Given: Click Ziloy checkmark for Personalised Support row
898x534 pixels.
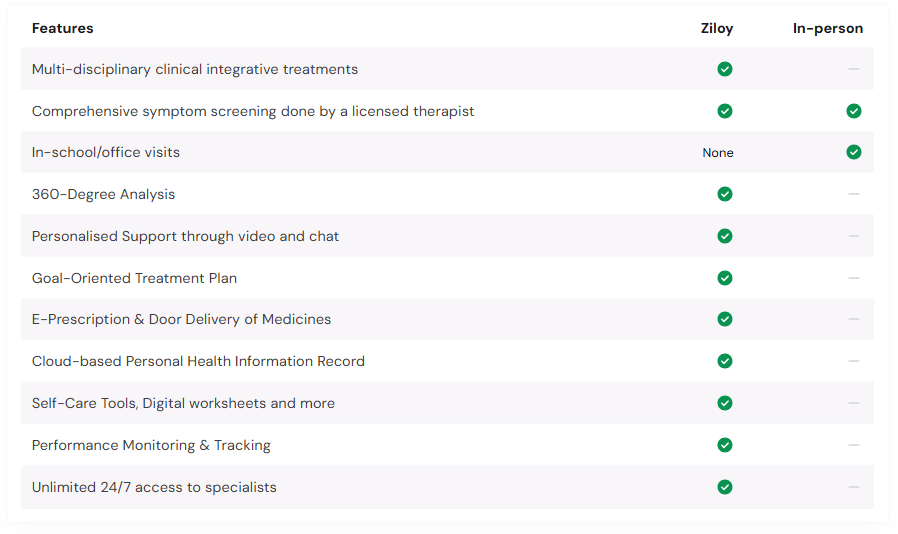Looking at the screenshot, I should [x=725, y=236].
